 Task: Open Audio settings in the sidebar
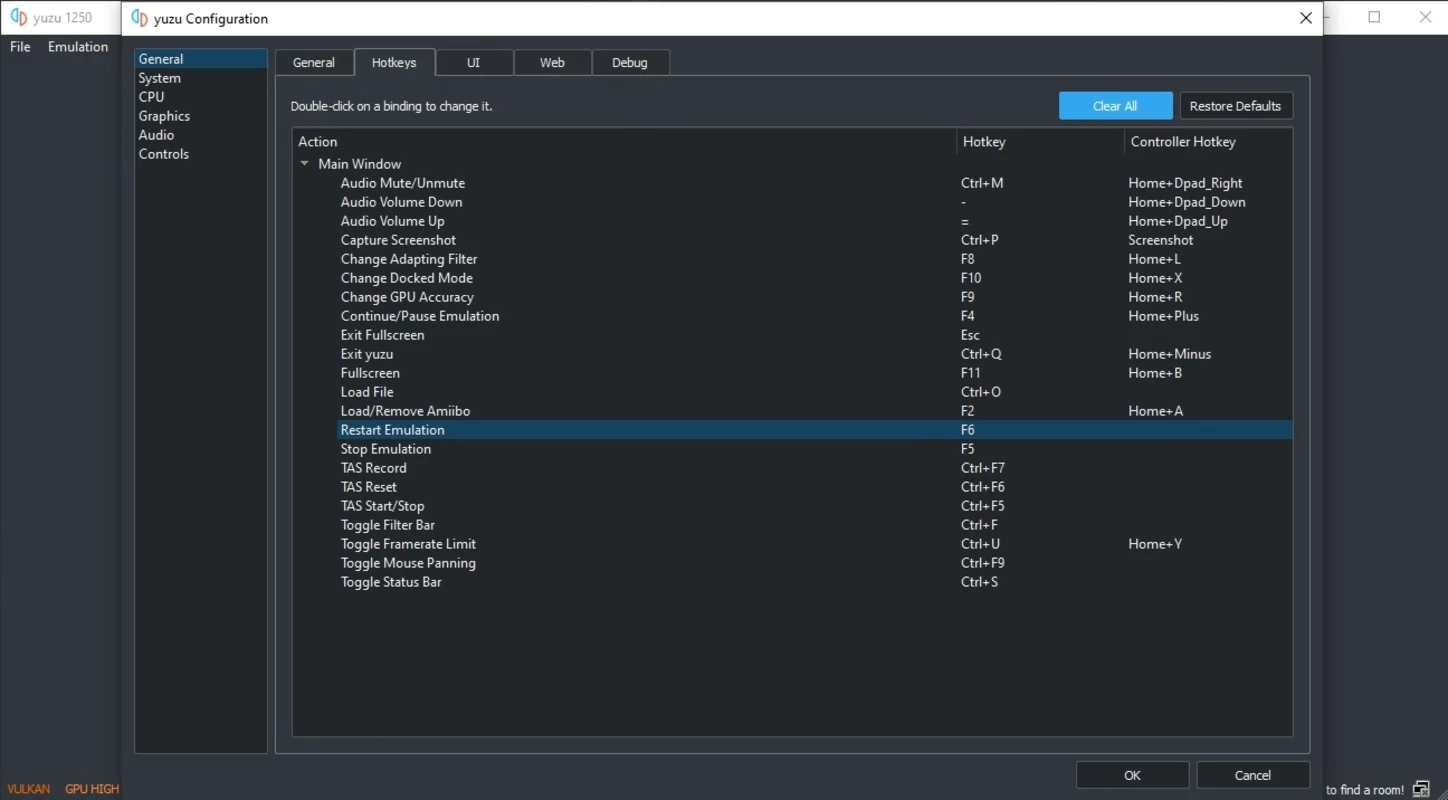click(x=201, y=135)
